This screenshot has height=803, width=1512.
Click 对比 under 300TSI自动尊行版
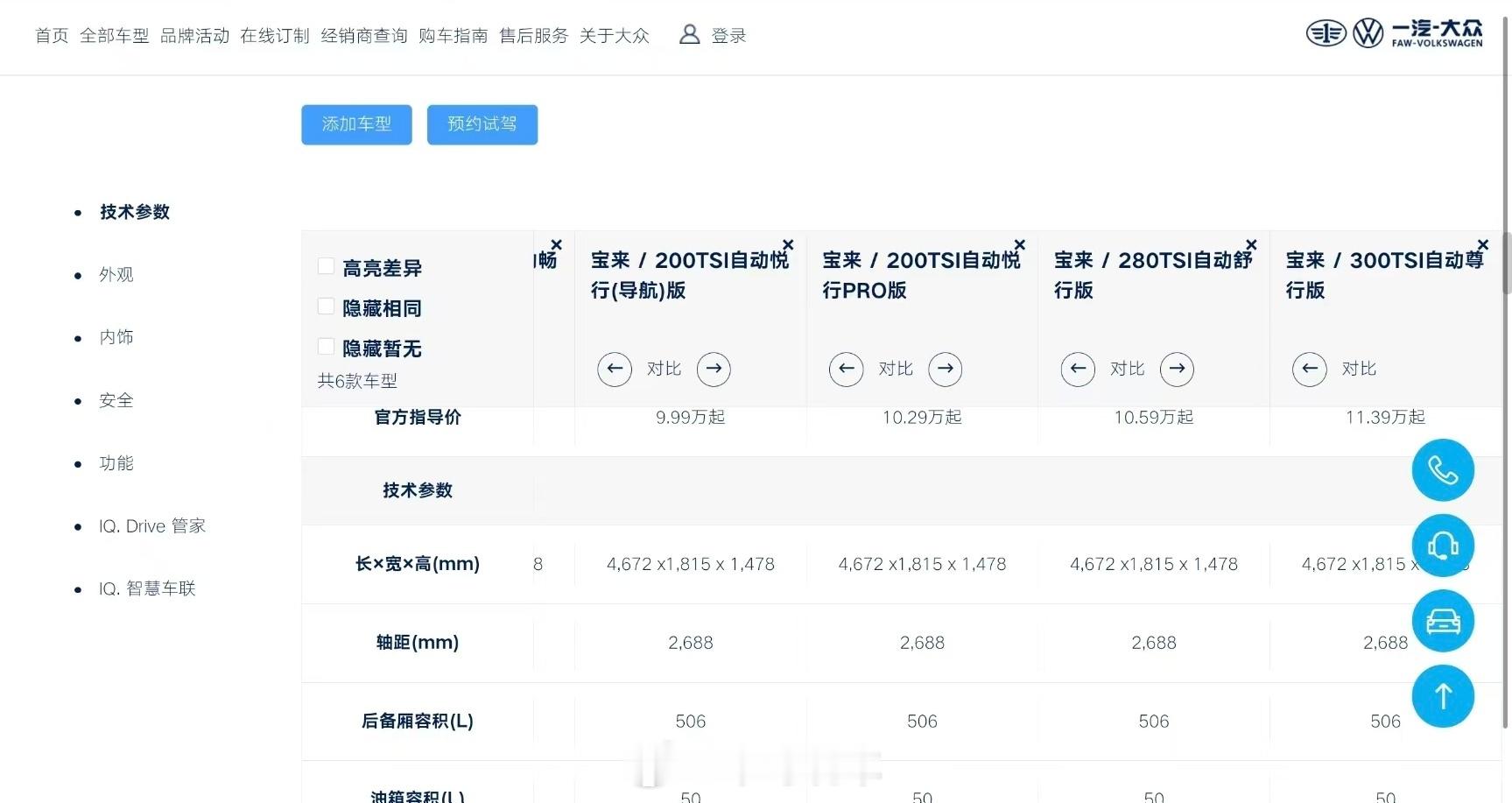[1359, 369]
